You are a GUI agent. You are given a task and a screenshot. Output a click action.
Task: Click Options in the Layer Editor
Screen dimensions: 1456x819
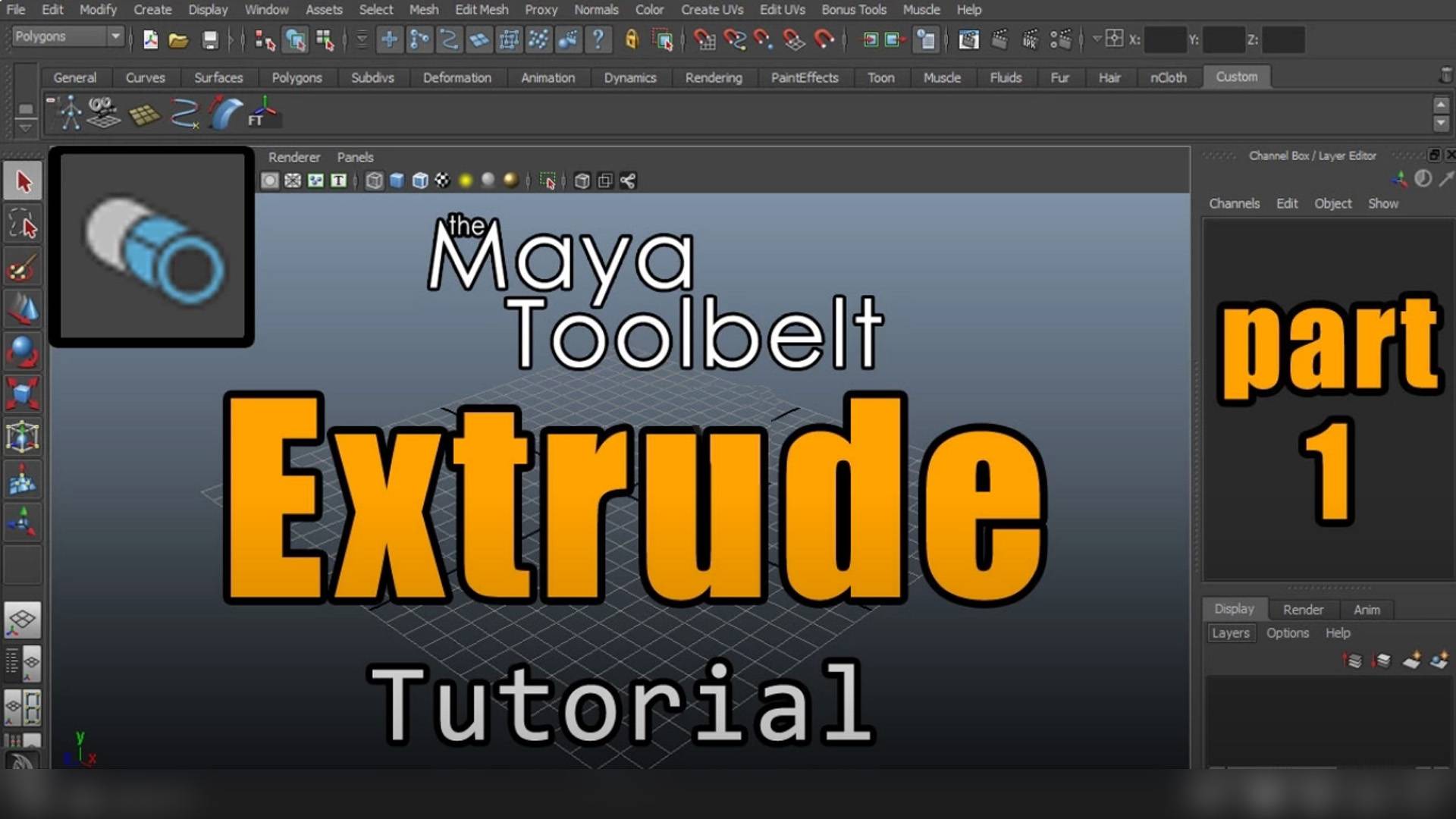pos(1287,632)
